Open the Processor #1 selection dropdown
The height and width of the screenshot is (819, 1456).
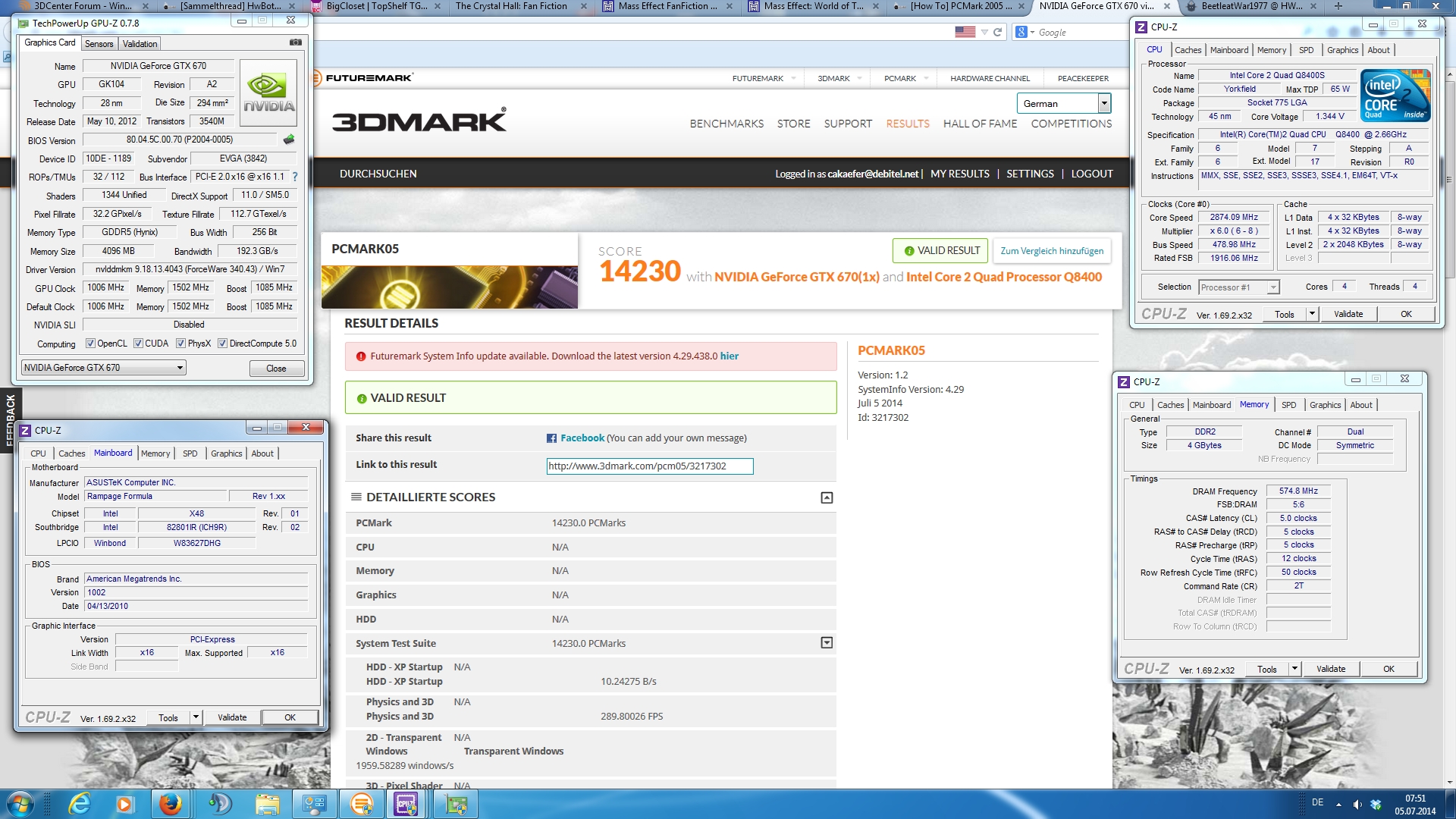1239,287
